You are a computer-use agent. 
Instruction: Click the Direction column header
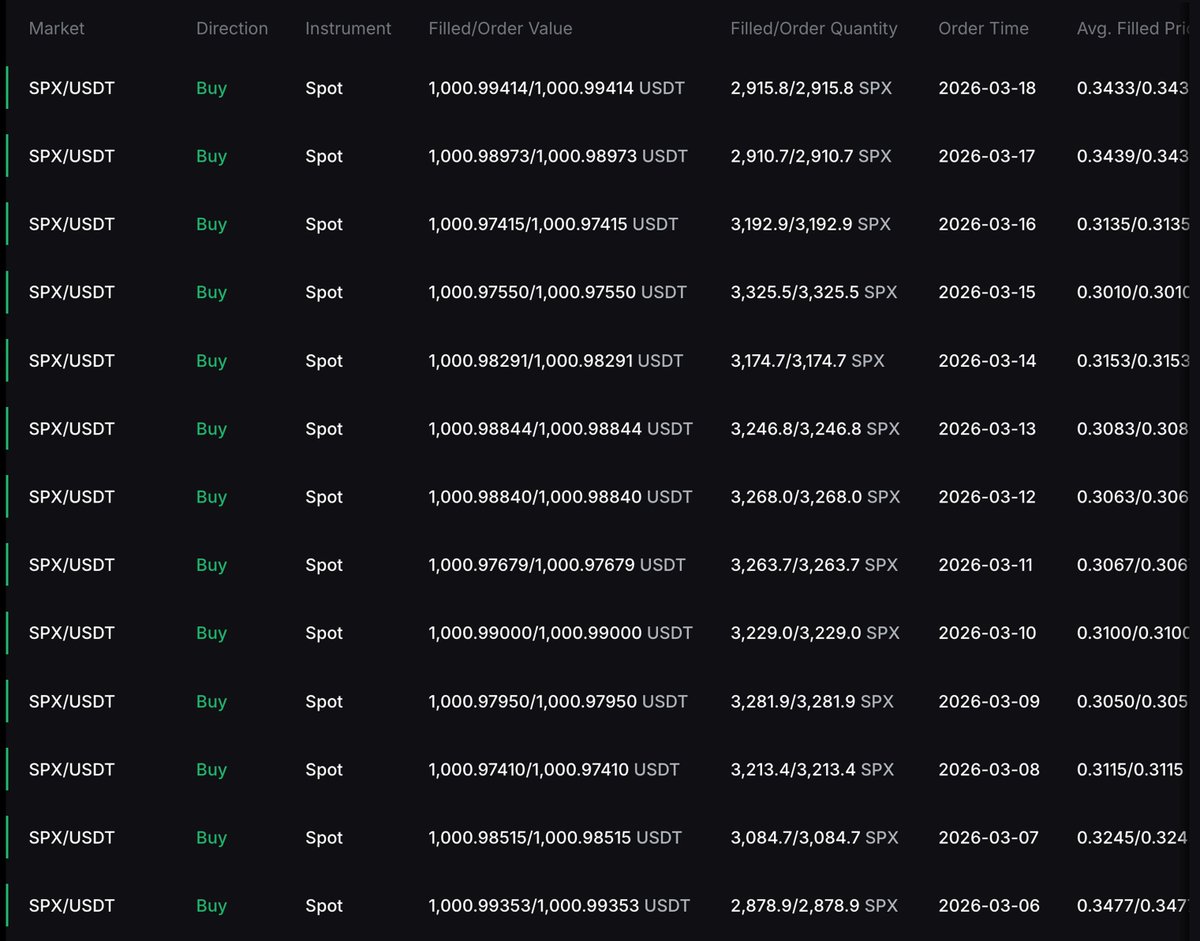pyautogui.click(x=232, y=29)
